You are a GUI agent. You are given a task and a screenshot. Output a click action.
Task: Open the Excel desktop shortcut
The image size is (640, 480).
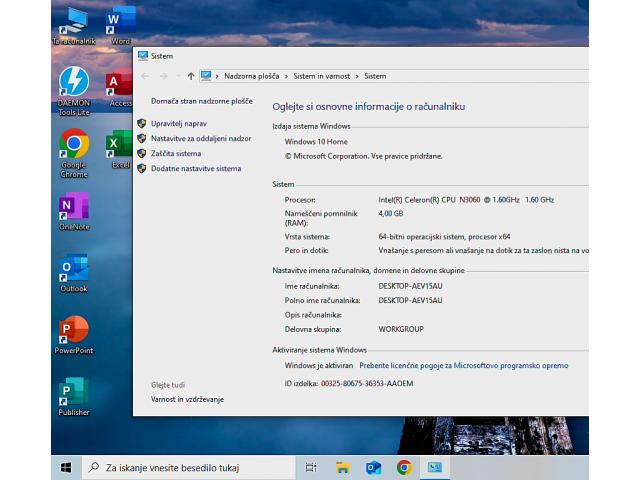coord(119,150)
